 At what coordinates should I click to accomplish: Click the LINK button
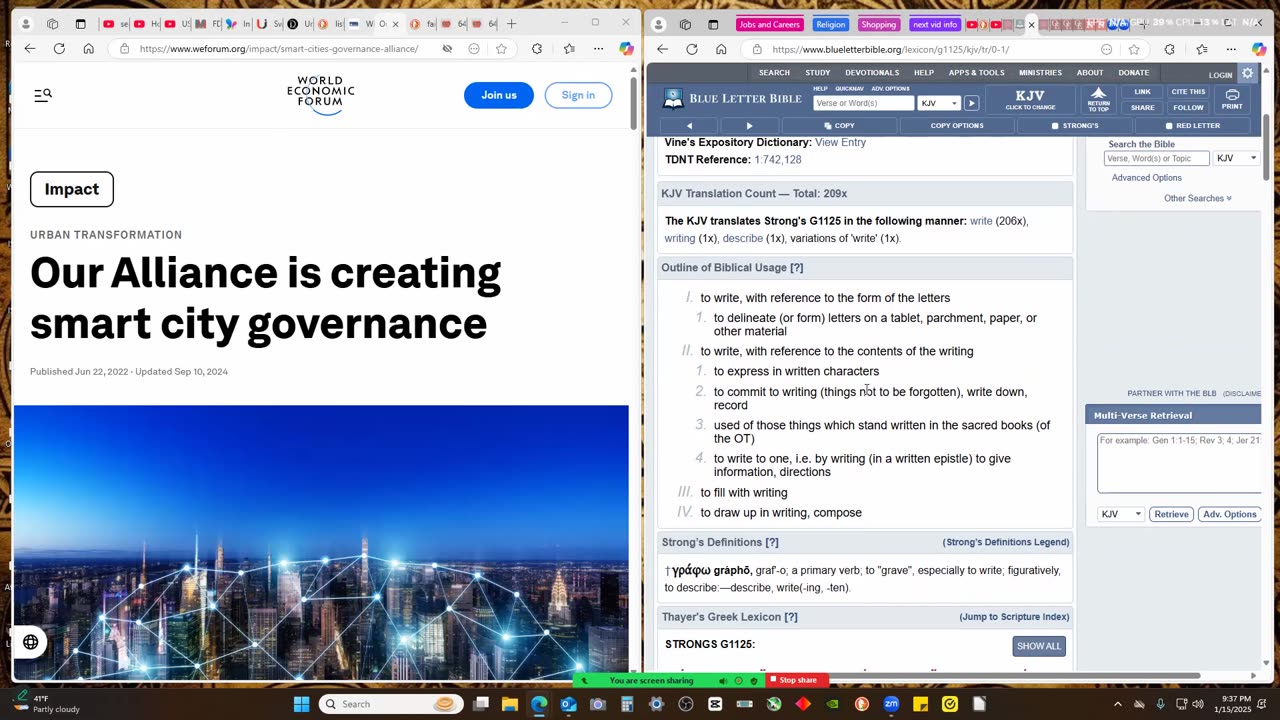(x=1142, y=92)
